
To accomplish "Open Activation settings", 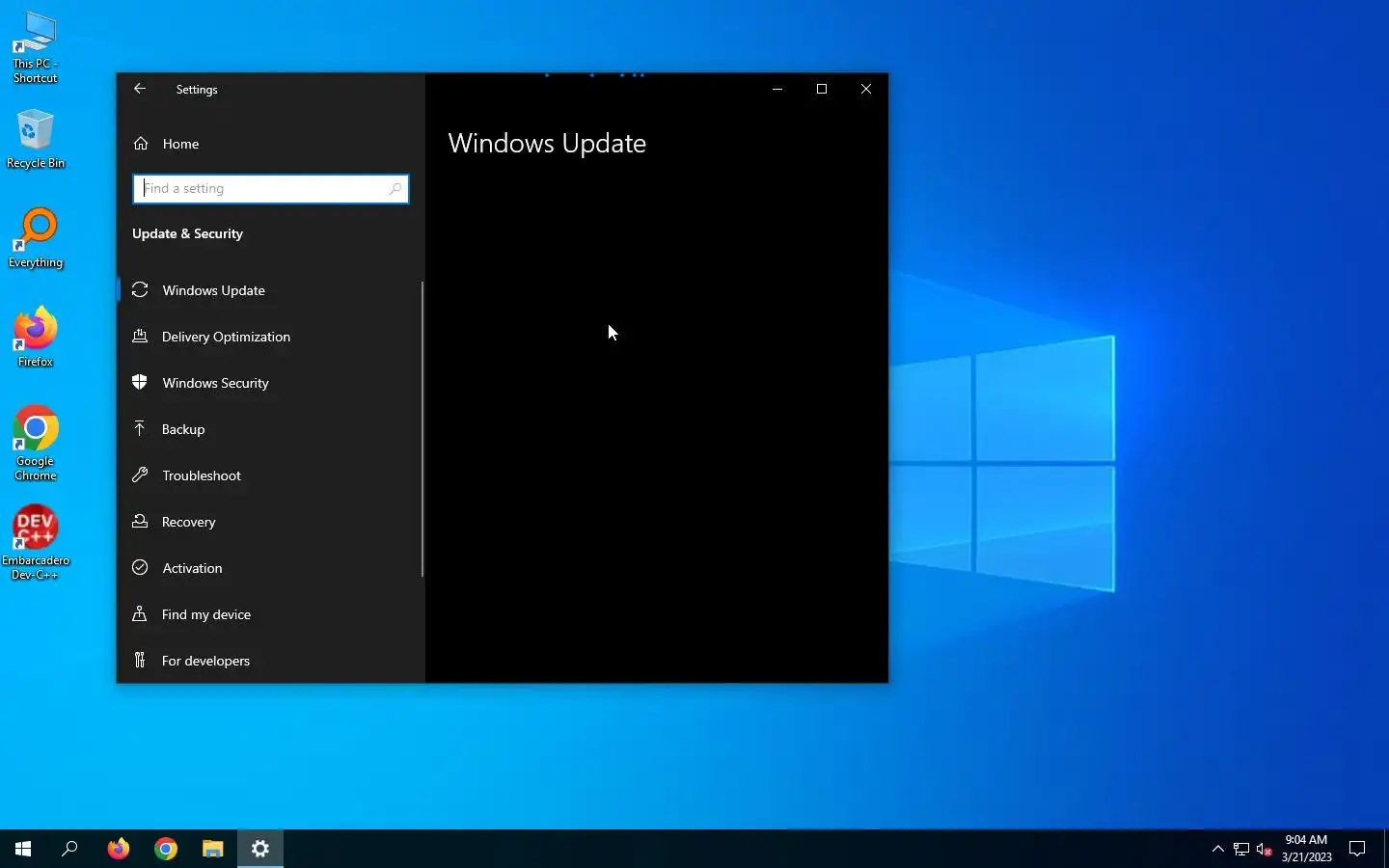I will [270, 568].
